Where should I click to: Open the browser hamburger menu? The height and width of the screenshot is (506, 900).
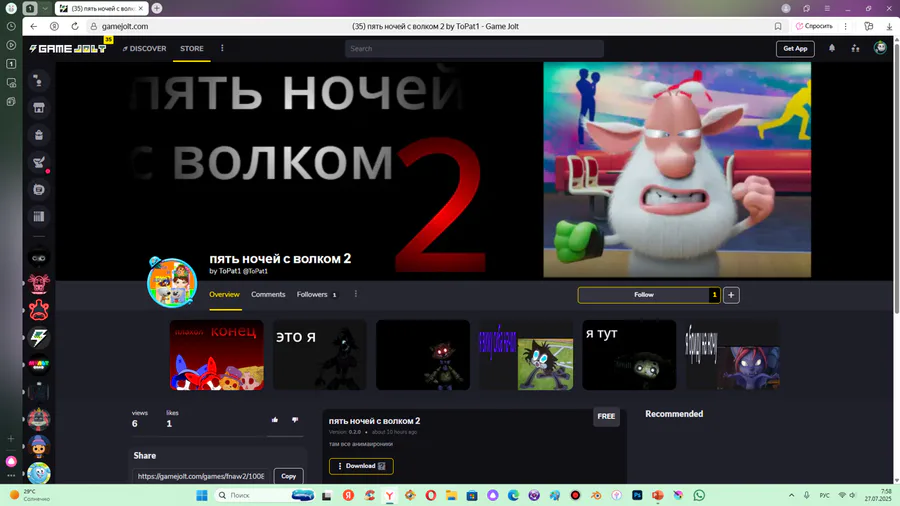click(x=827, y=9)
